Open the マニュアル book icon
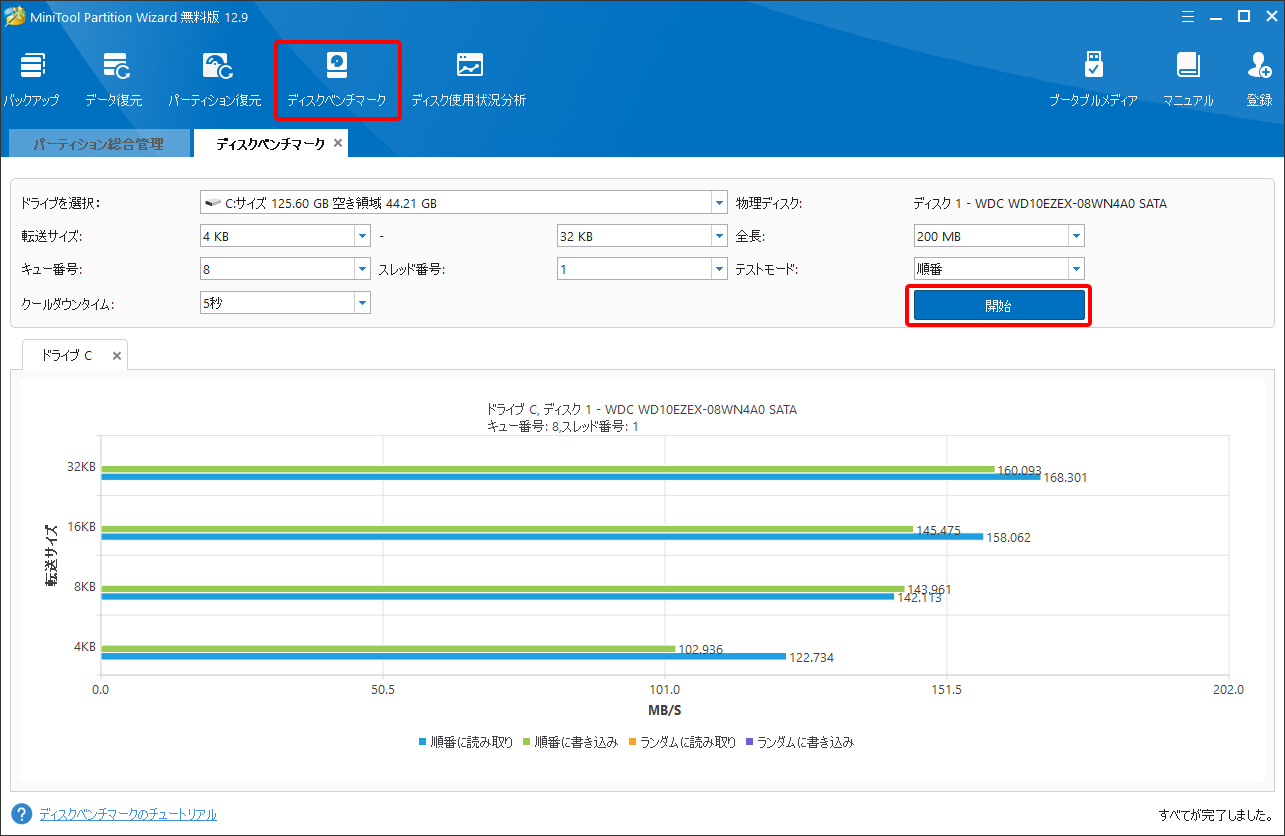 click(1187, 66)
